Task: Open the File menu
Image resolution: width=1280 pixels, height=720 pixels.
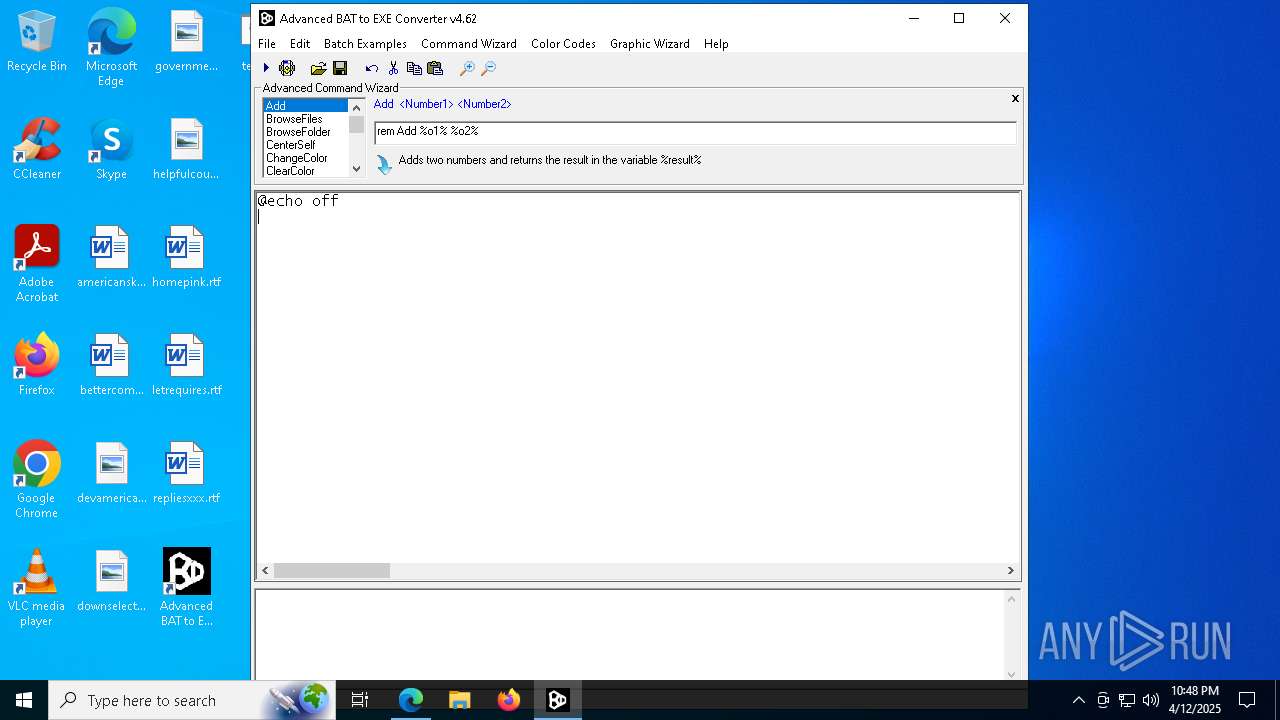Action: click(x=267, y=44)
